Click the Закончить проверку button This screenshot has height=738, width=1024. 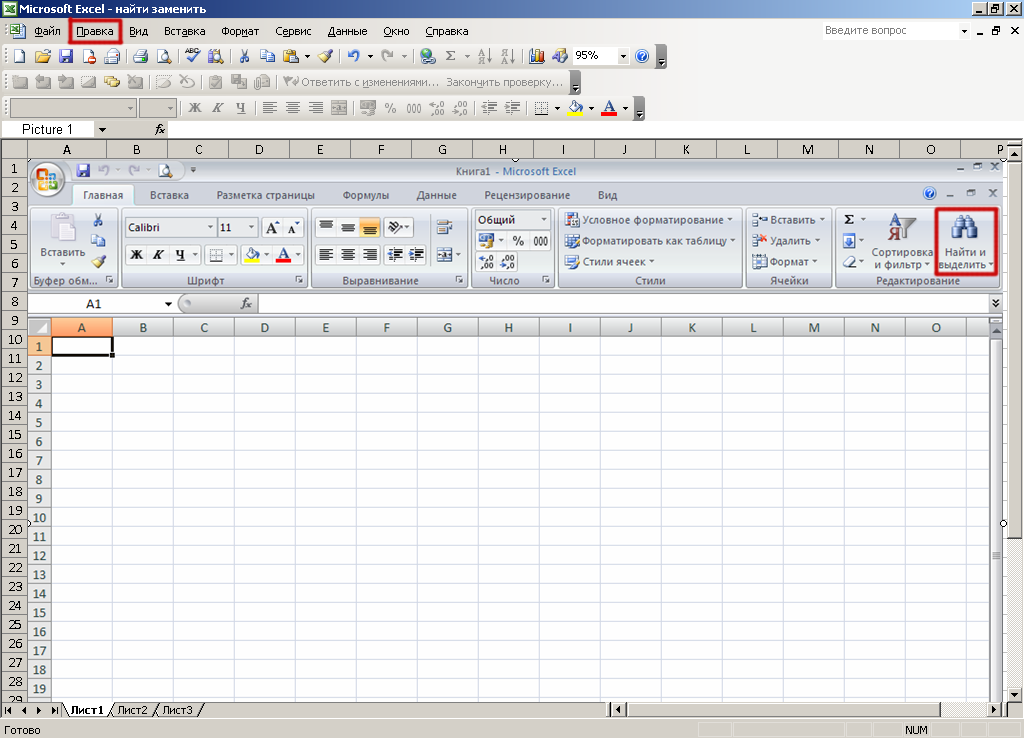(x=504, y=82)
